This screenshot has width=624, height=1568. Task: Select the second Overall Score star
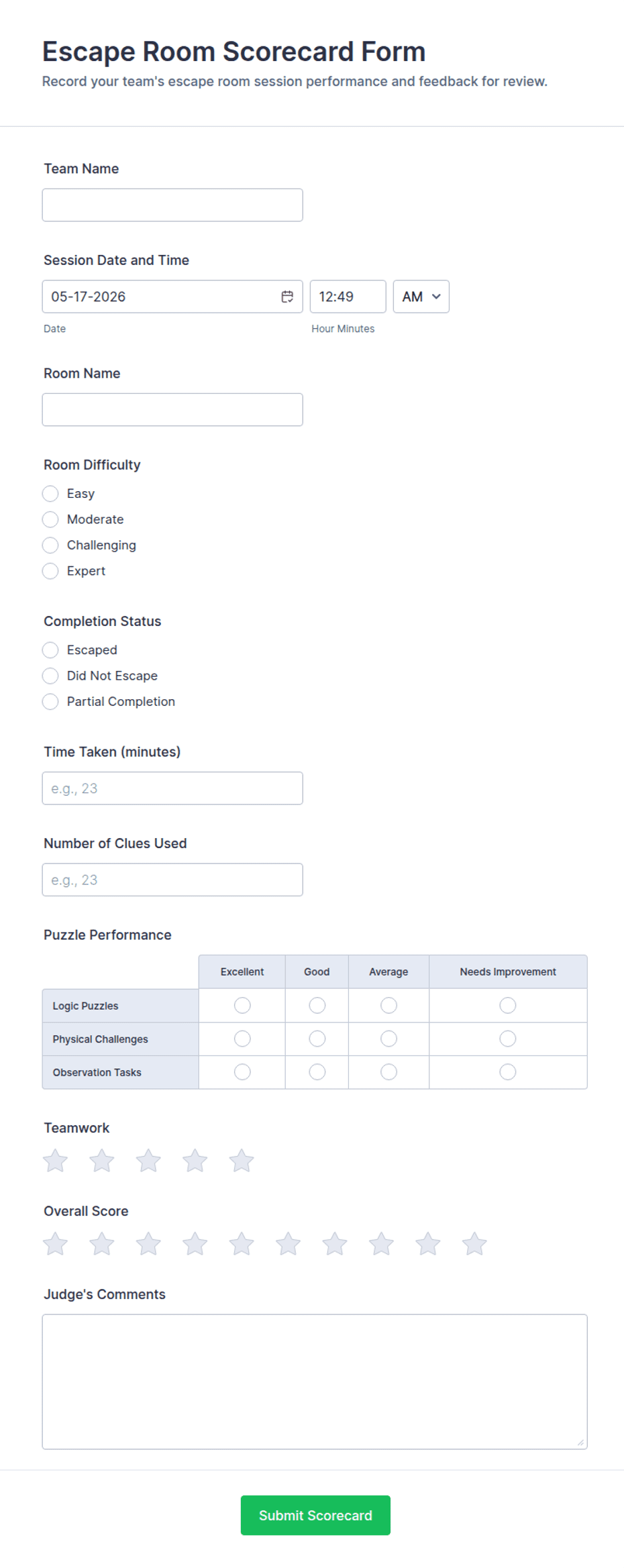point(102,1244)
